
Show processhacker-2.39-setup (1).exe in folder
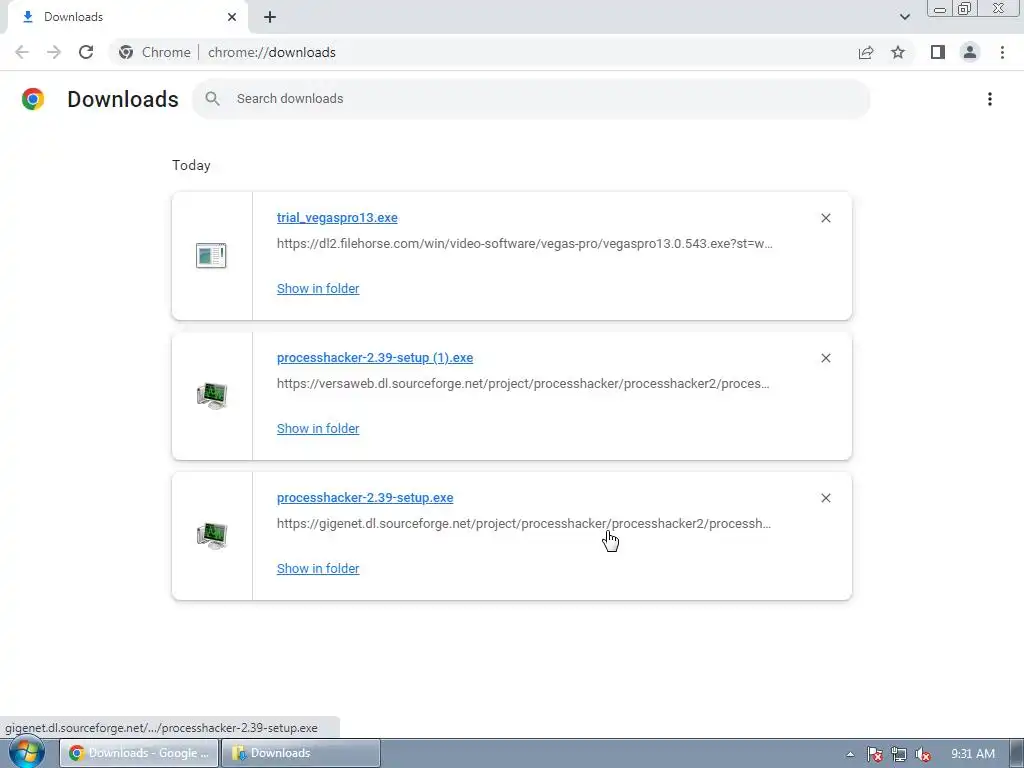click(318, 428)
